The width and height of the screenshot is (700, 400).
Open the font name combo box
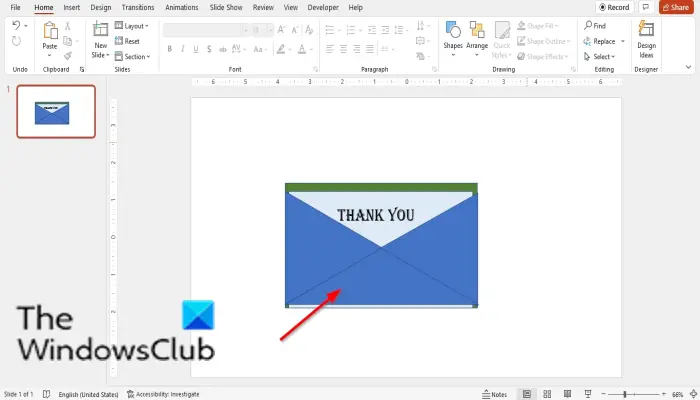tap(205, 30)
